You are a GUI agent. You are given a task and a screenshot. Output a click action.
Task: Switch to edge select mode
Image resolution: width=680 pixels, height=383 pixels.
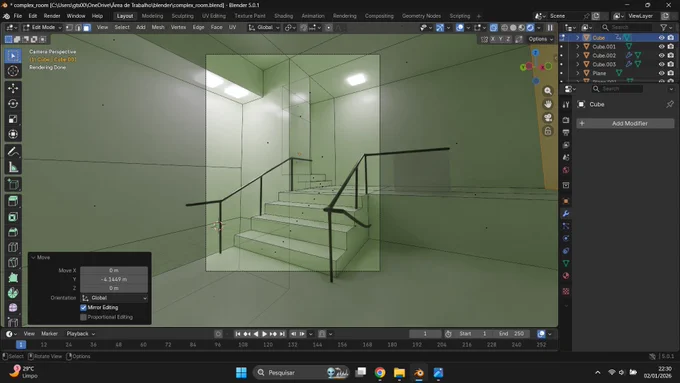78,27
